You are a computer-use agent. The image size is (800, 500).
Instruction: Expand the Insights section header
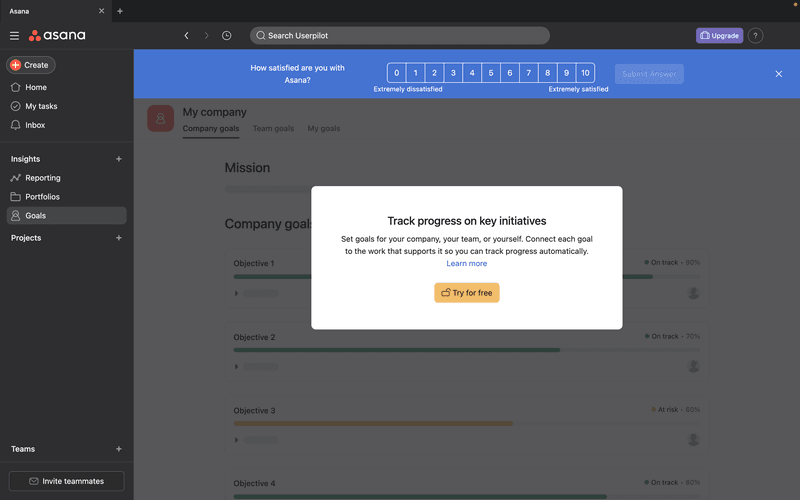26,159
